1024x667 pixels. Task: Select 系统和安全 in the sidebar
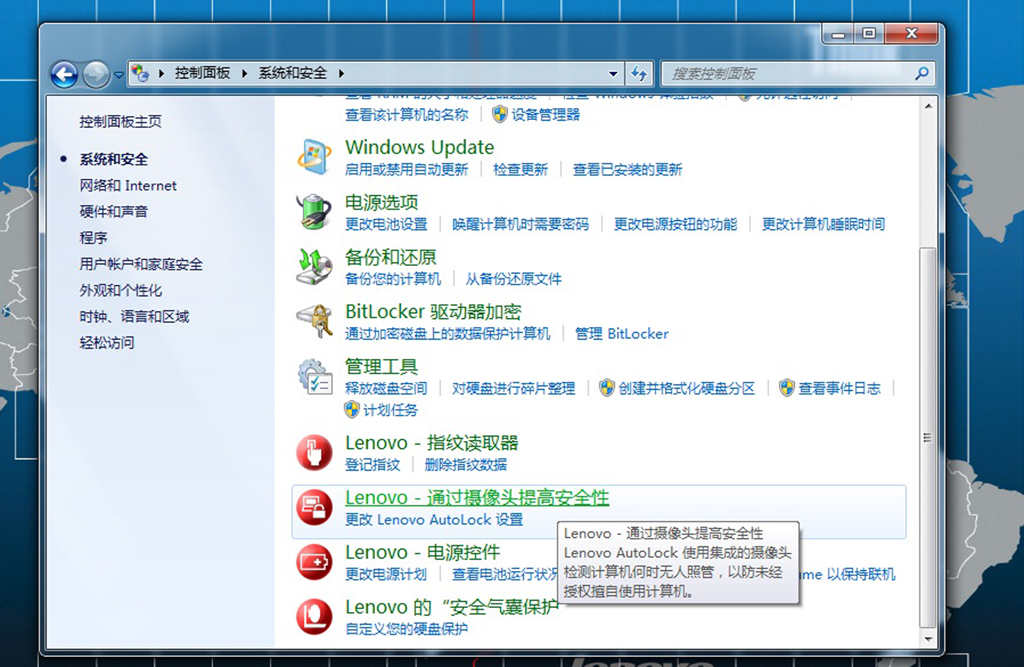pos(114,159)
